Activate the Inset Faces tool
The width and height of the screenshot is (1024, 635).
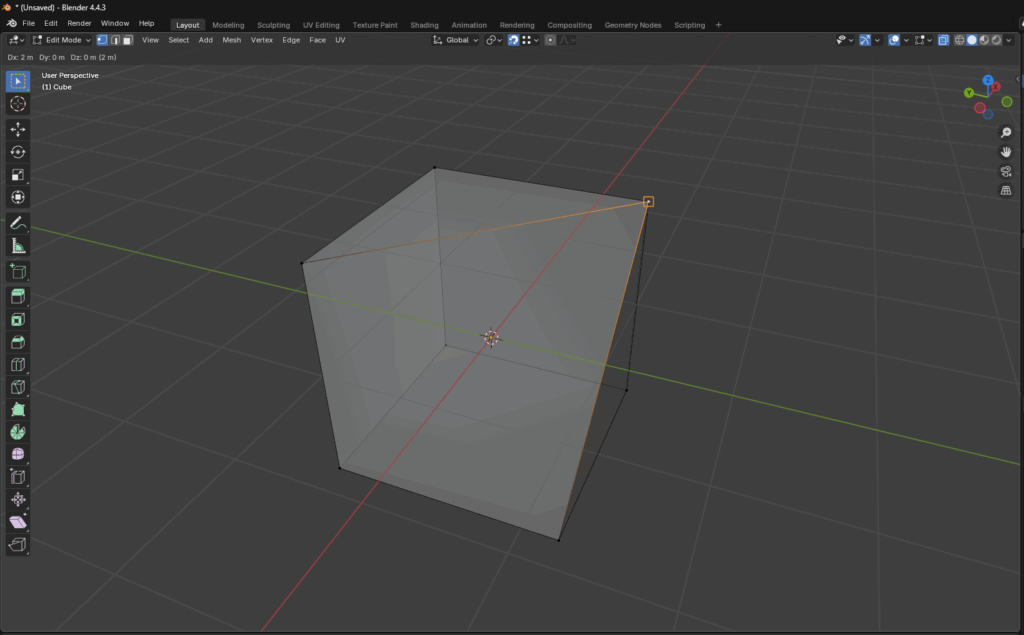(18, 319)
